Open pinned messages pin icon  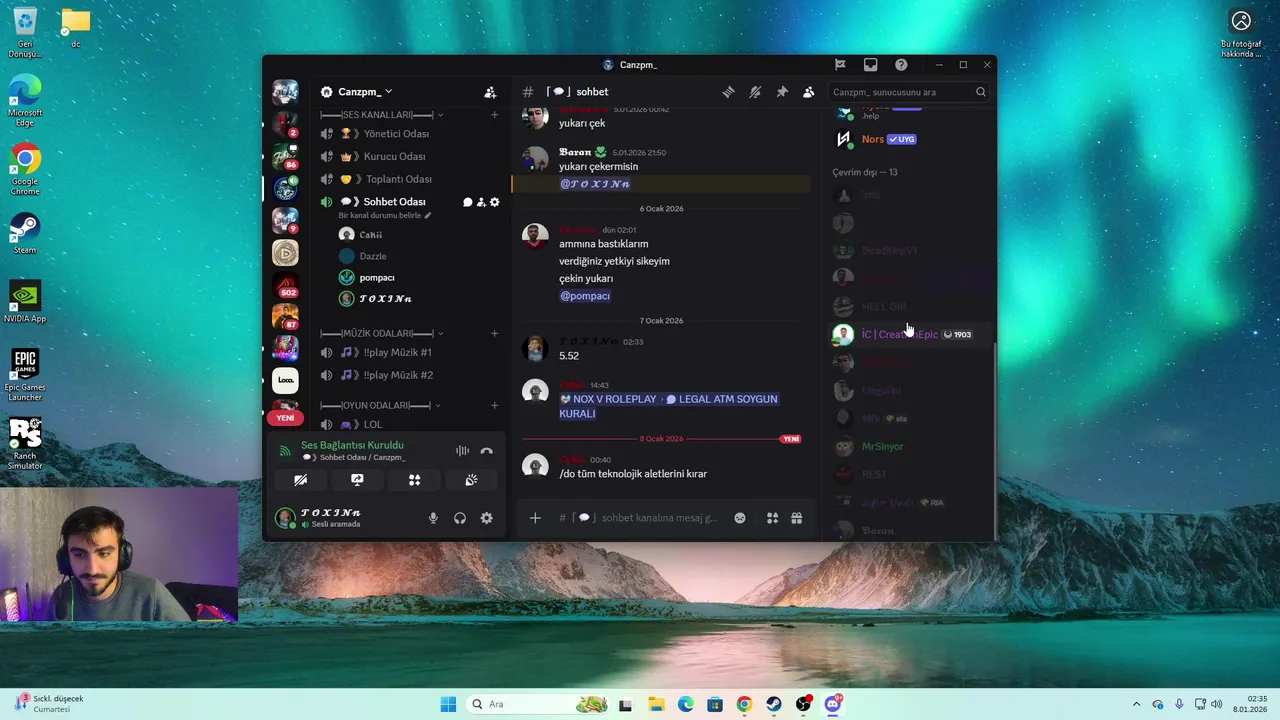click(782, 92)
